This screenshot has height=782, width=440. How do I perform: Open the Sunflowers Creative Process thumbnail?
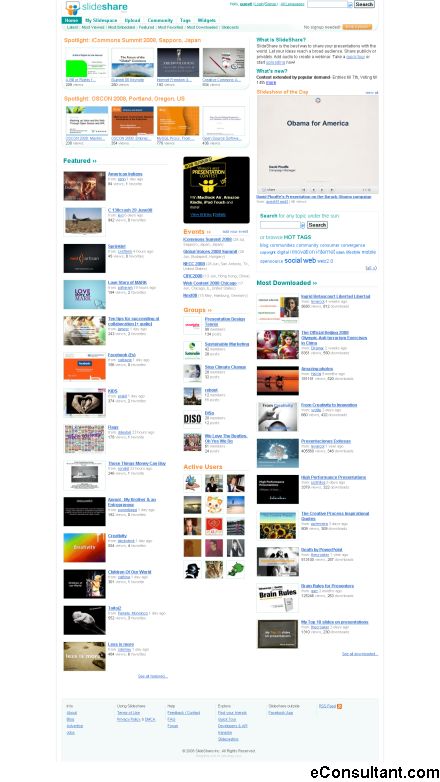(x=277, y=526)
